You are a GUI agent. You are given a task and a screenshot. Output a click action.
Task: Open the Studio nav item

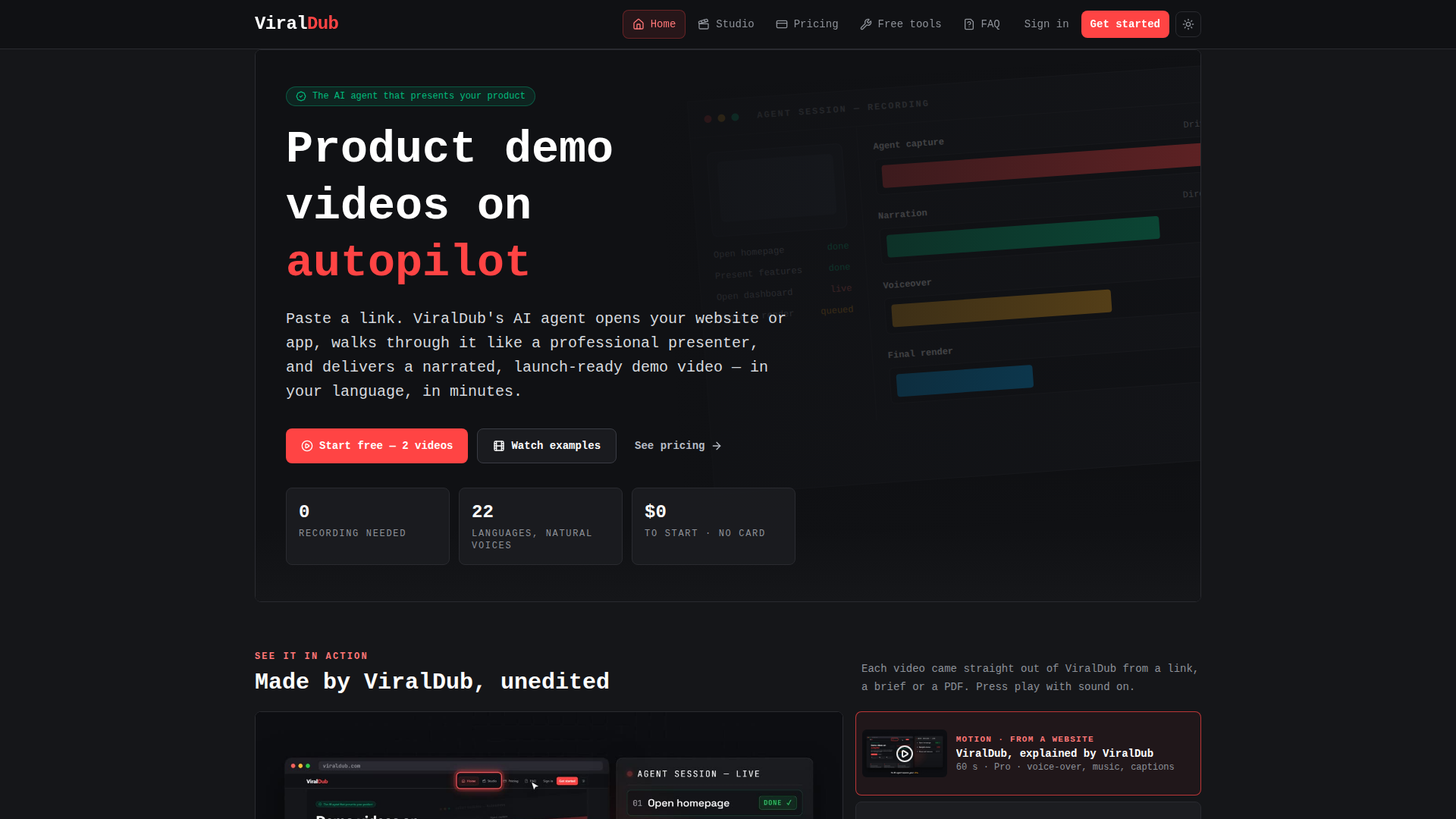point(726,24)
